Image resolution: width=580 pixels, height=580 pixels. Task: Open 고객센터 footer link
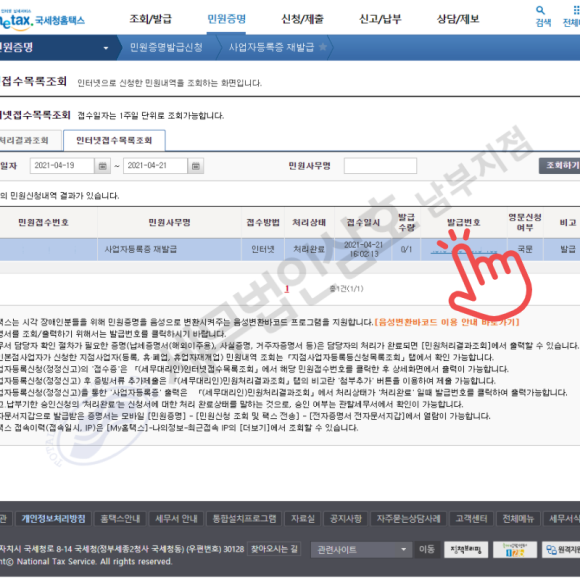471,519
